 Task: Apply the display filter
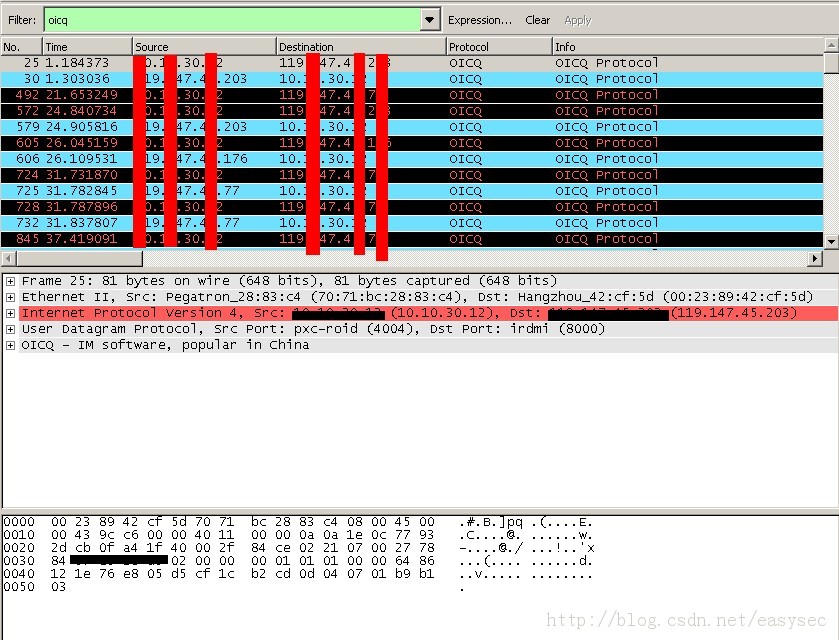pyautogui.click(x=577, y=20)
